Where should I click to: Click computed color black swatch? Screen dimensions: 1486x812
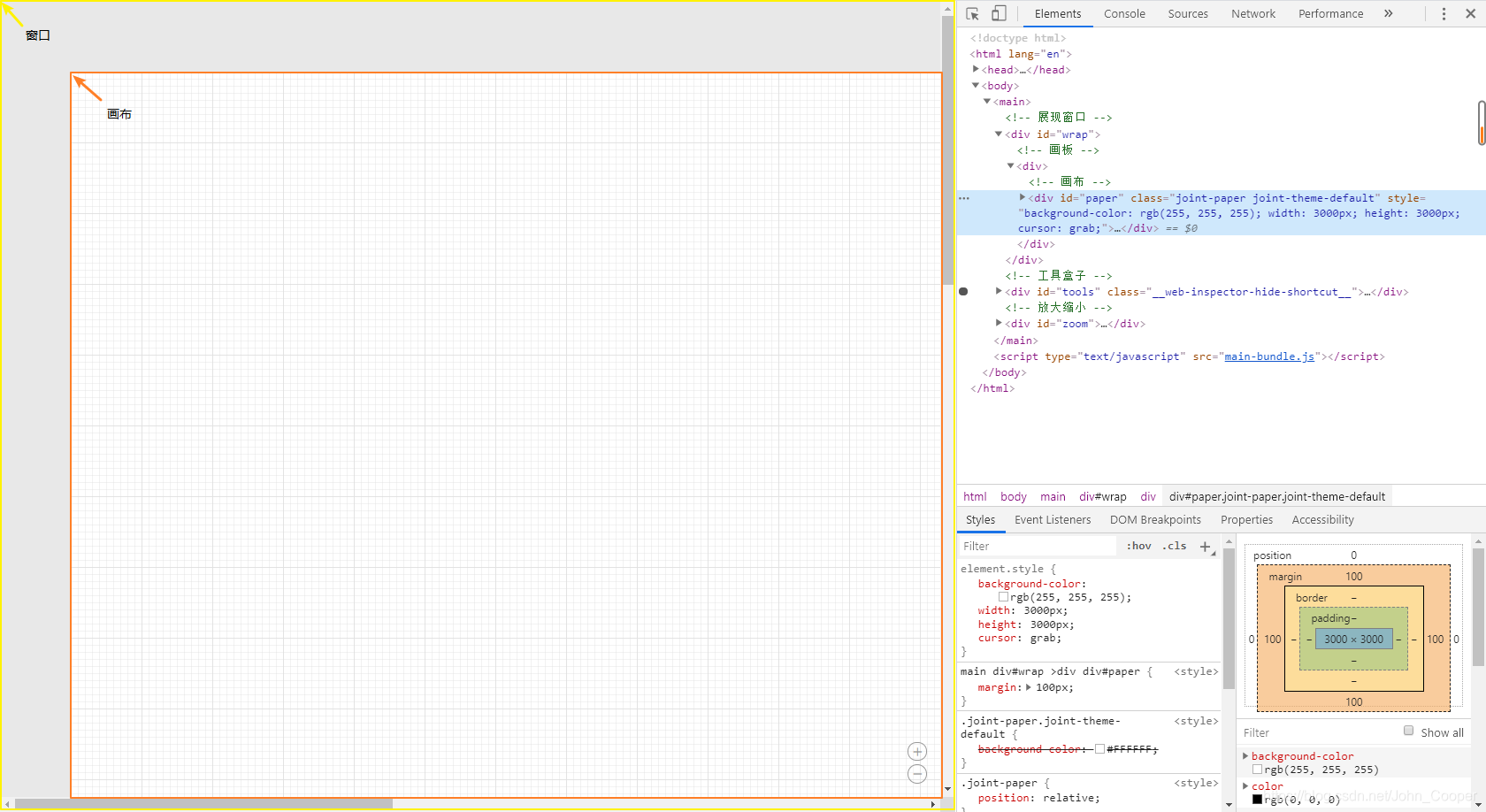[x=1258, y=799]
